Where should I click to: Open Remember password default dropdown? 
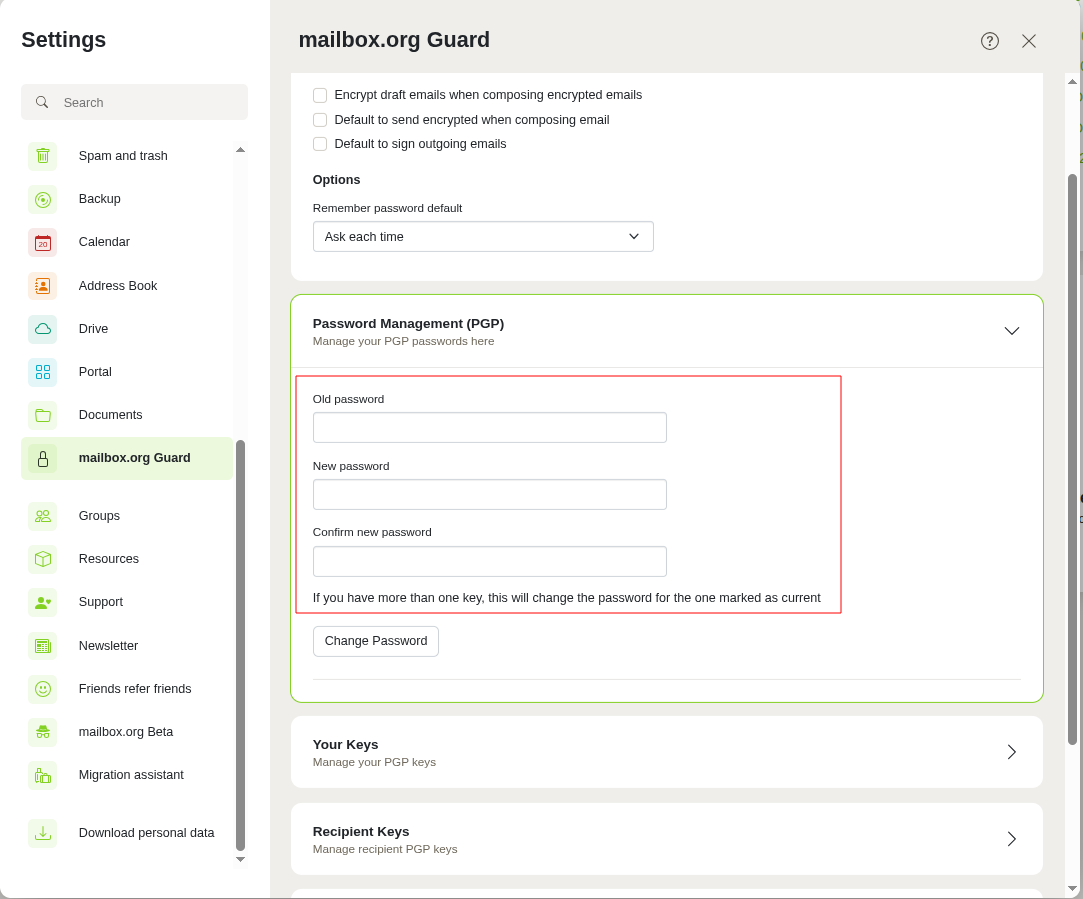point(483,237)
